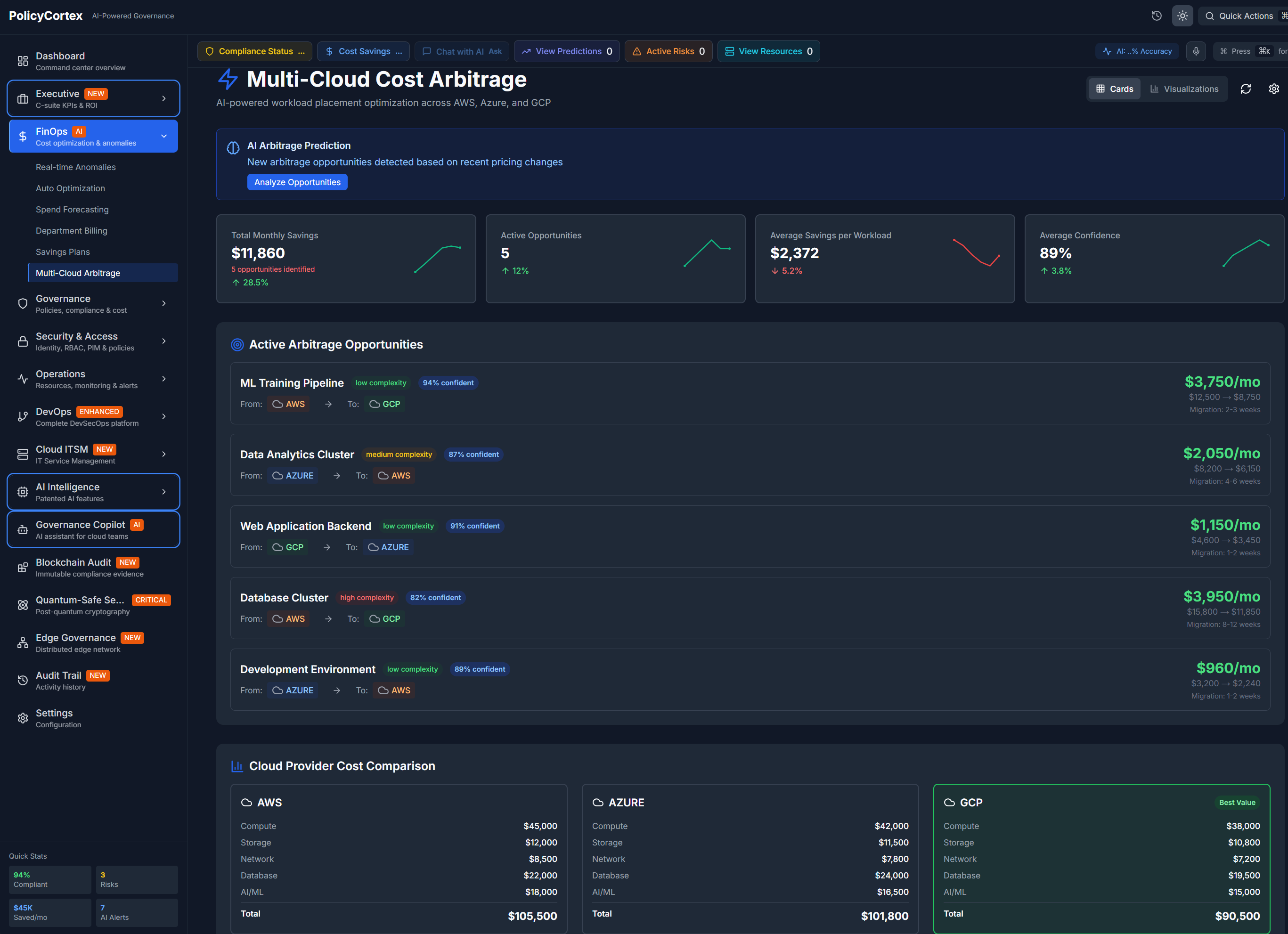Viewport: 1288px width, 934px height.
Task: Open the Database Cluster opportunity
Action: [750, 608]
